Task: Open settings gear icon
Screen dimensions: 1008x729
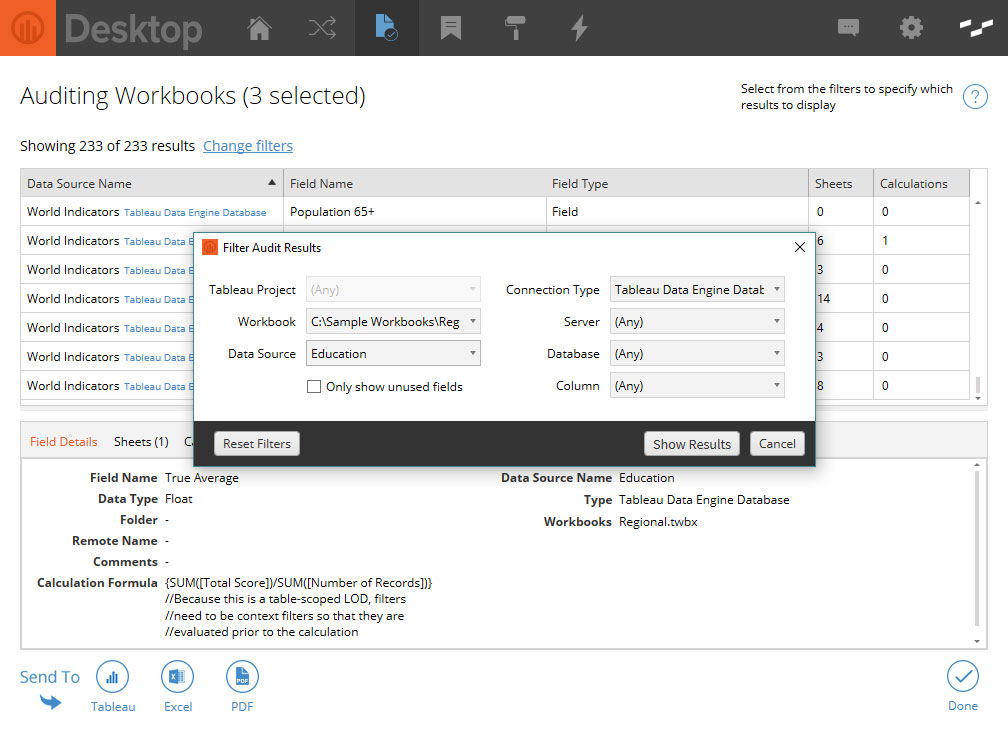Action: point(911,28)
